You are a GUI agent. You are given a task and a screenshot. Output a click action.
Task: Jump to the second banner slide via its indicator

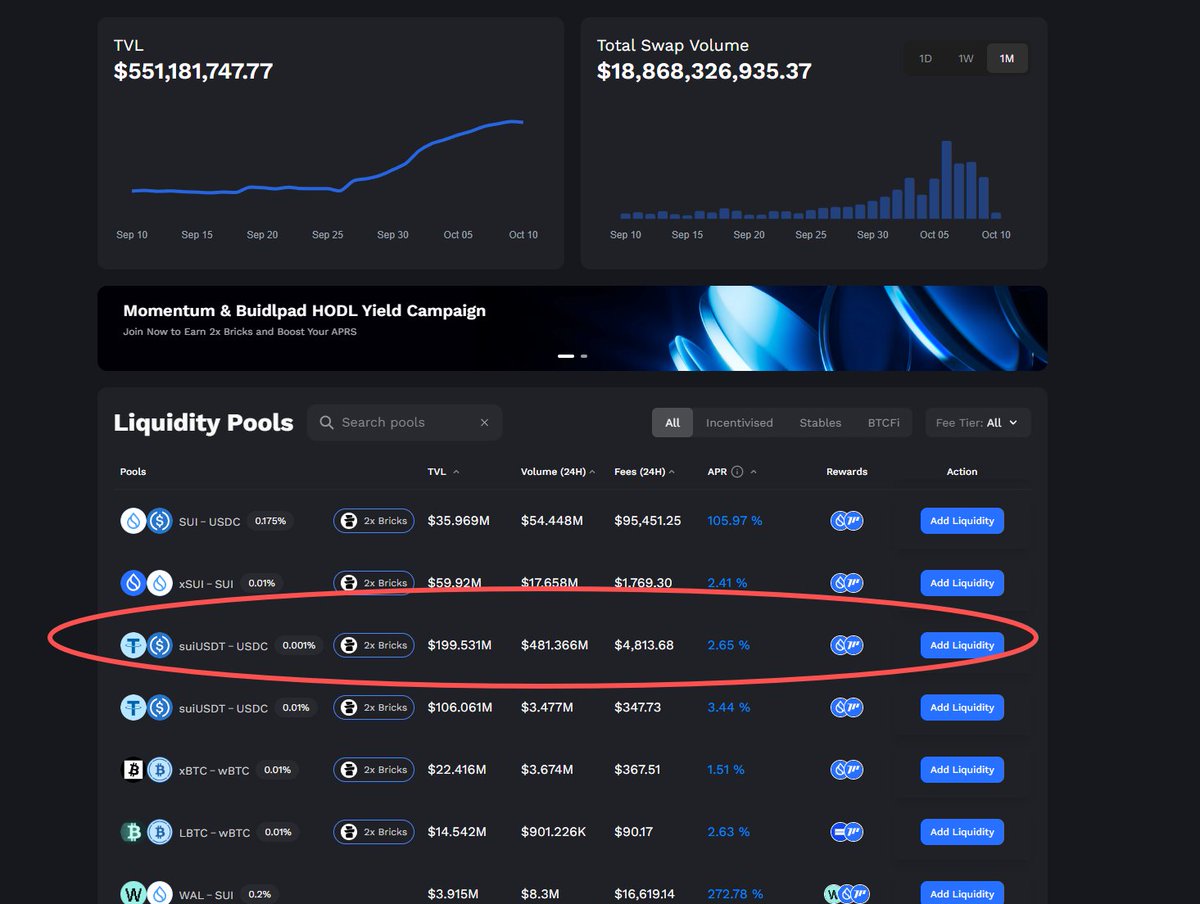(584, 356)
